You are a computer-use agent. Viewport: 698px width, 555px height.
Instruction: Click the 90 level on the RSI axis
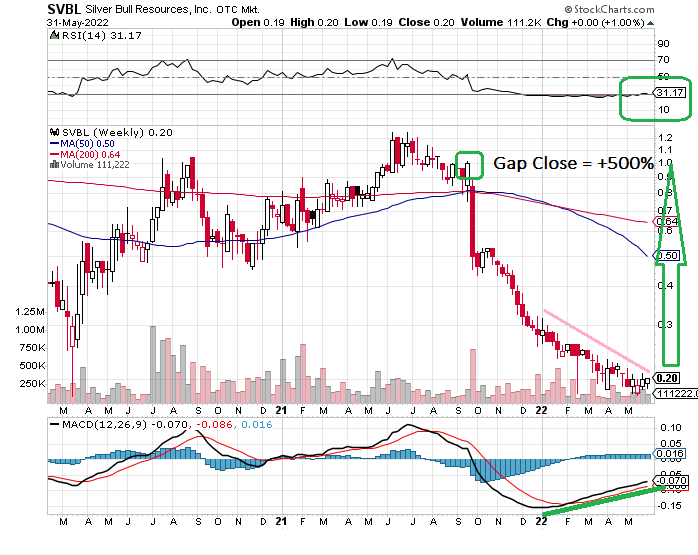pos(663,44)
